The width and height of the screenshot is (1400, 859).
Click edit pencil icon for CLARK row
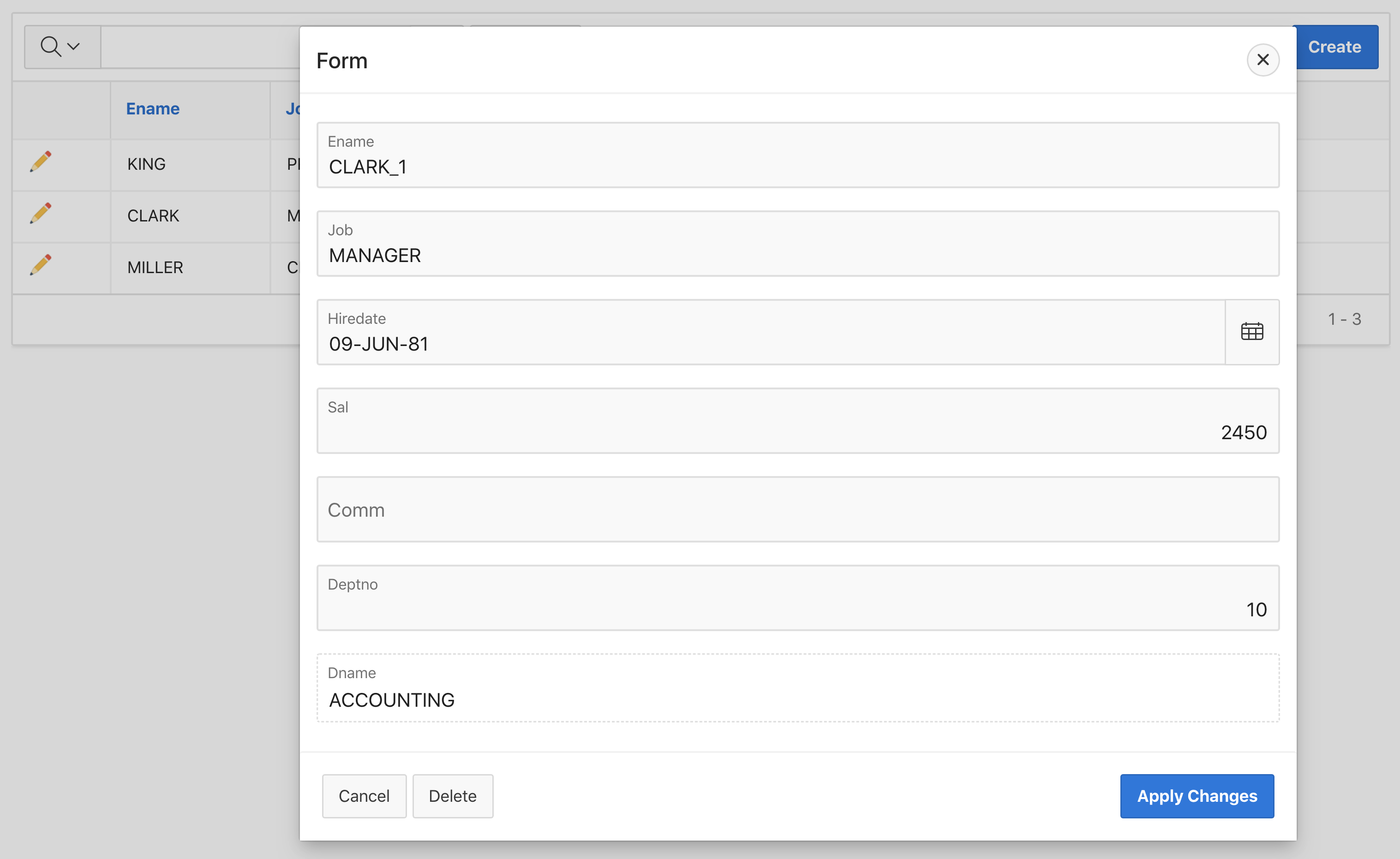[41, 214]
